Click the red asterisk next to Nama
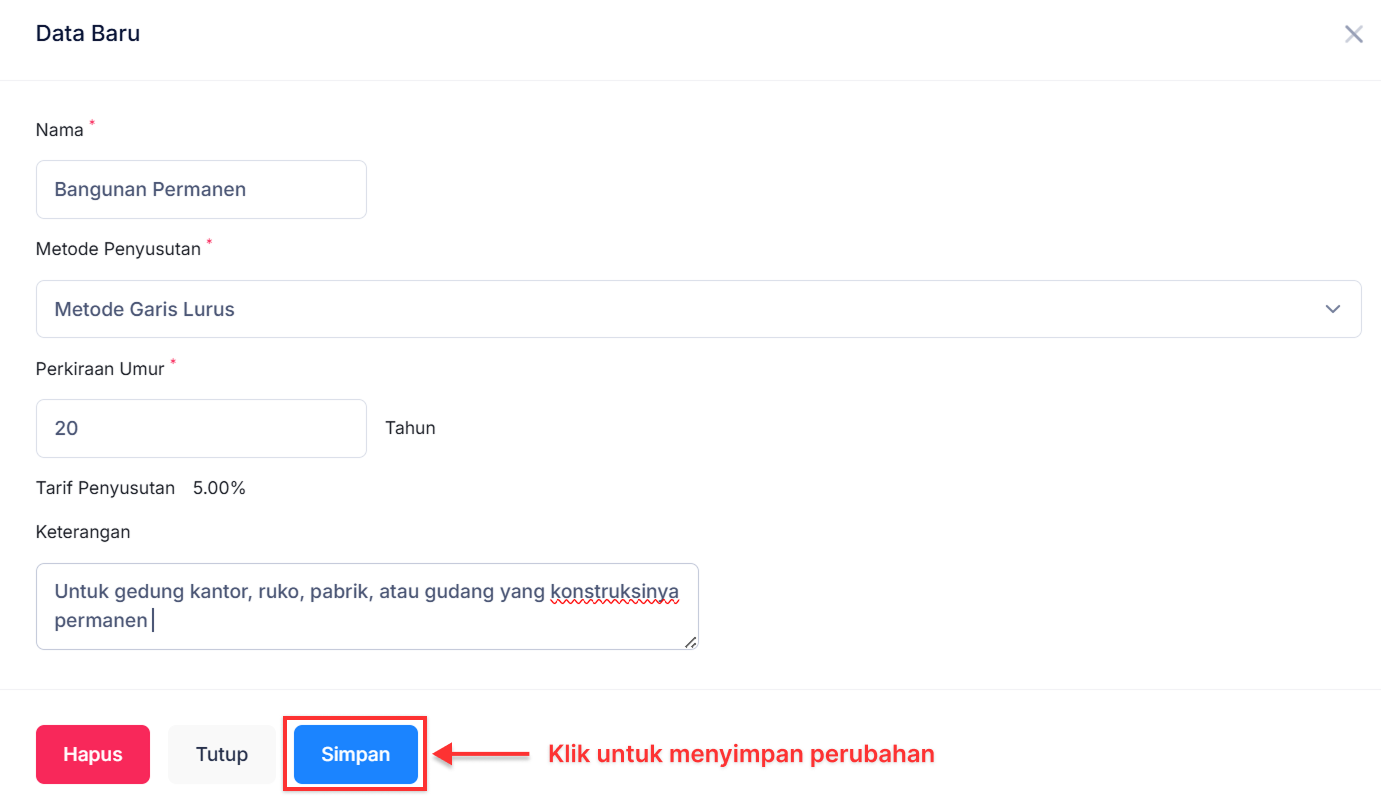The width and height of the screenshot is (1381, 807). point(91,122)
